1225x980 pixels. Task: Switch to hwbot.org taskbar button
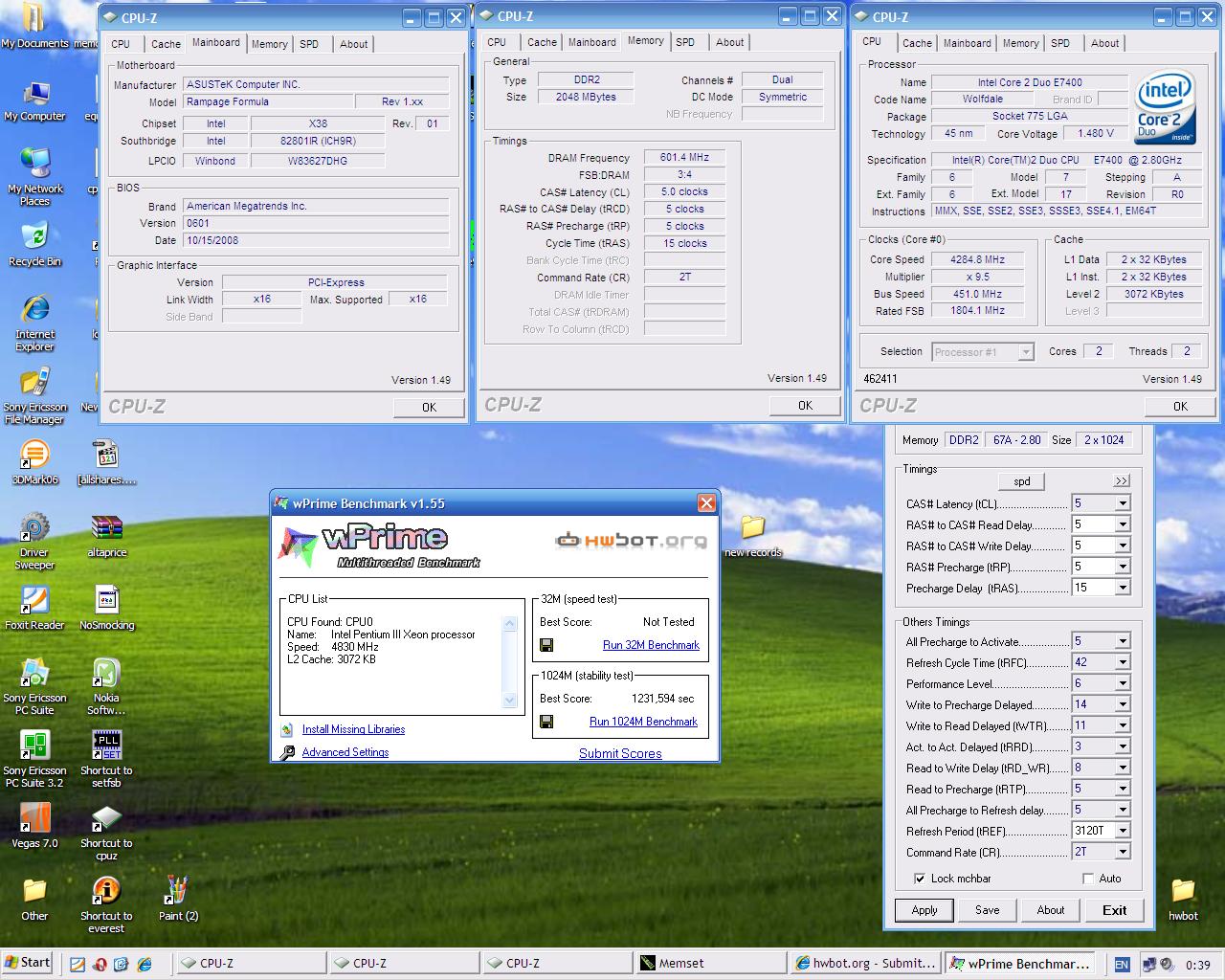click(865, 964)
